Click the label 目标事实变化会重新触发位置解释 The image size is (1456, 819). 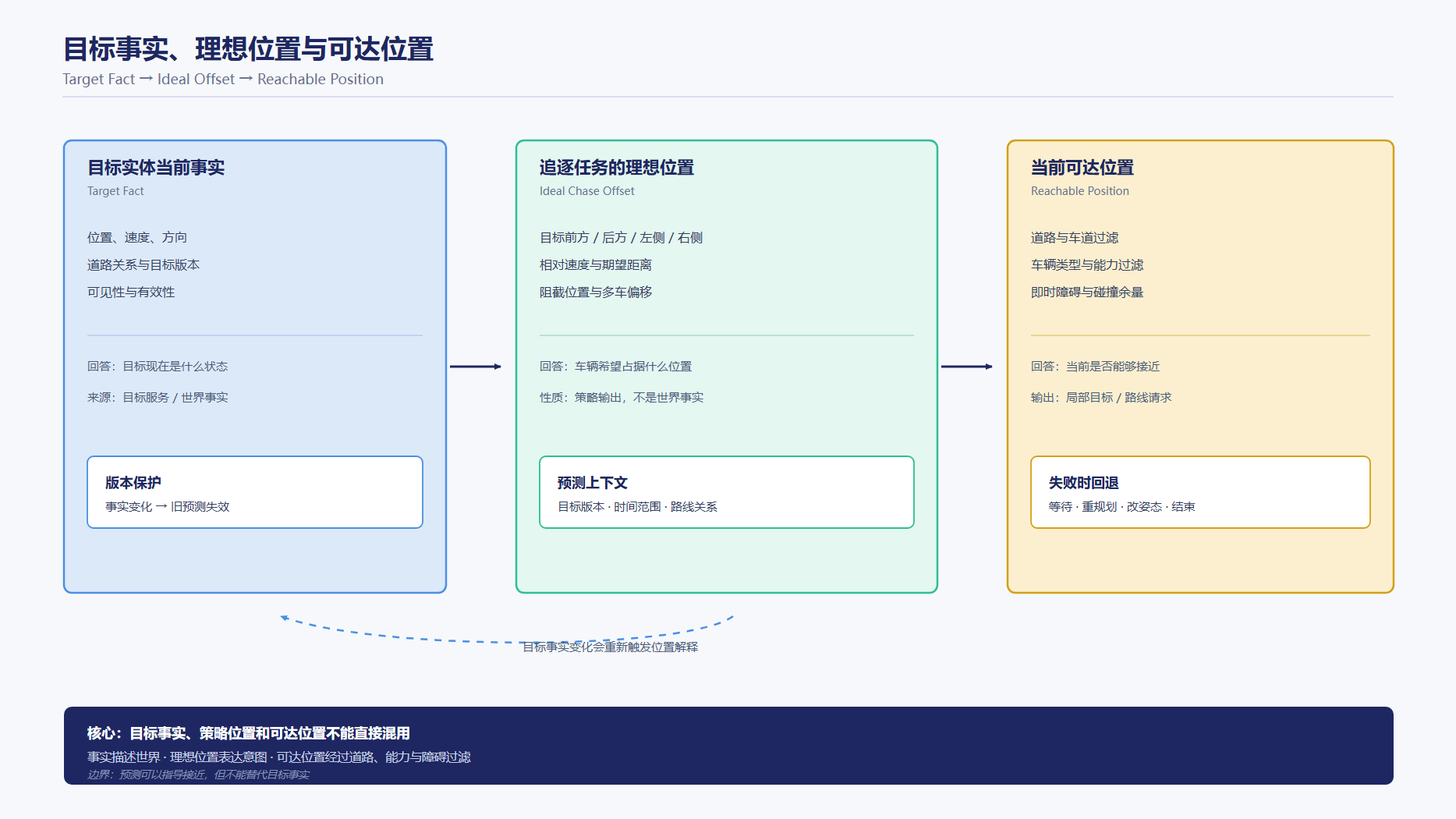tap(611, 647)
